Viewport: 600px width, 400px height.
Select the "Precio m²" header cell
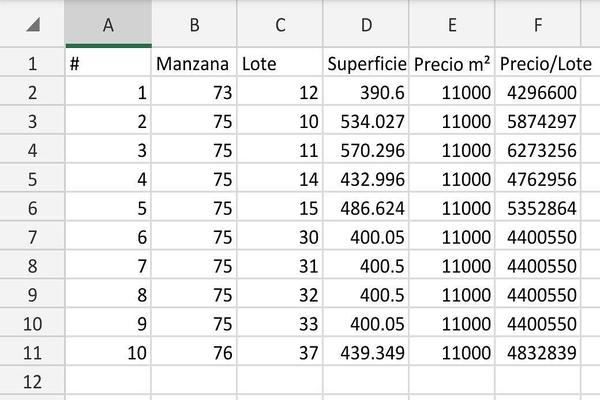[x=452, y=64]
